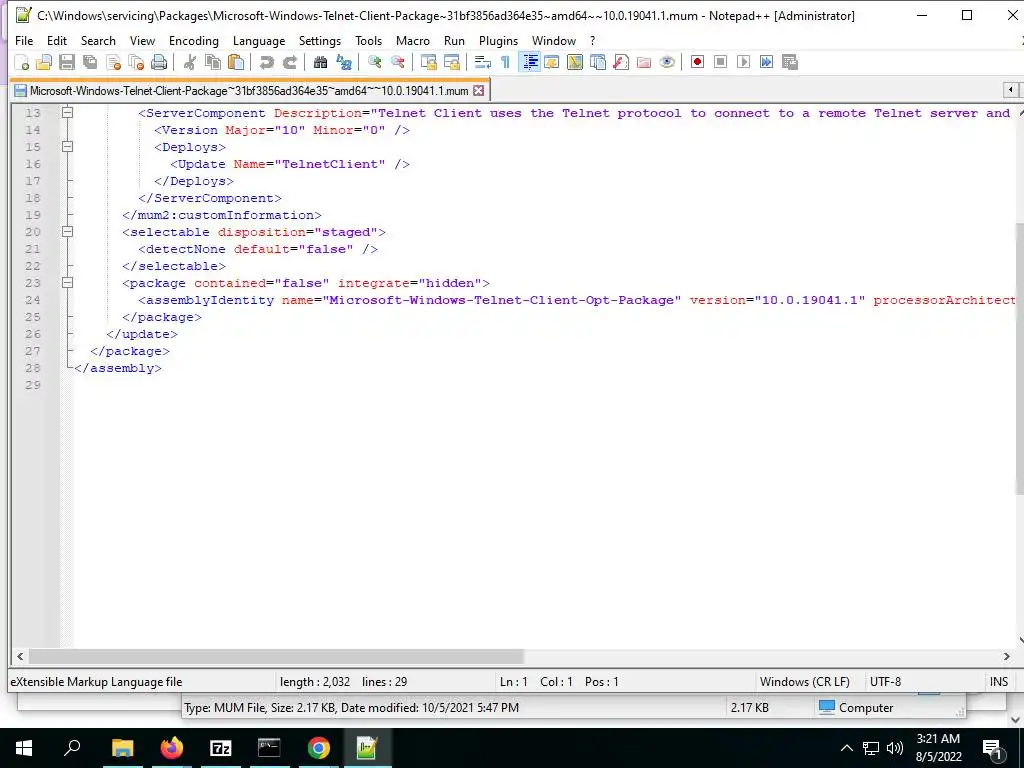This screenshot has width=1024, height=768.
Task: Click the horizontal scrollbar thumb
Action: coord(276,656)
